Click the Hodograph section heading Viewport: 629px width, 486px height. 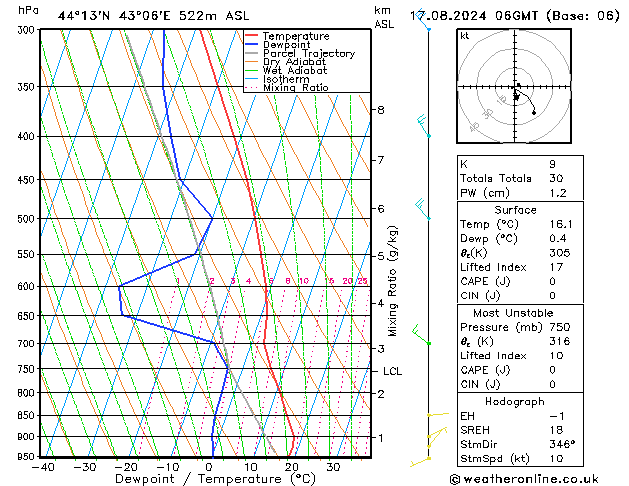pyautogui.click(x=515, y=402)
